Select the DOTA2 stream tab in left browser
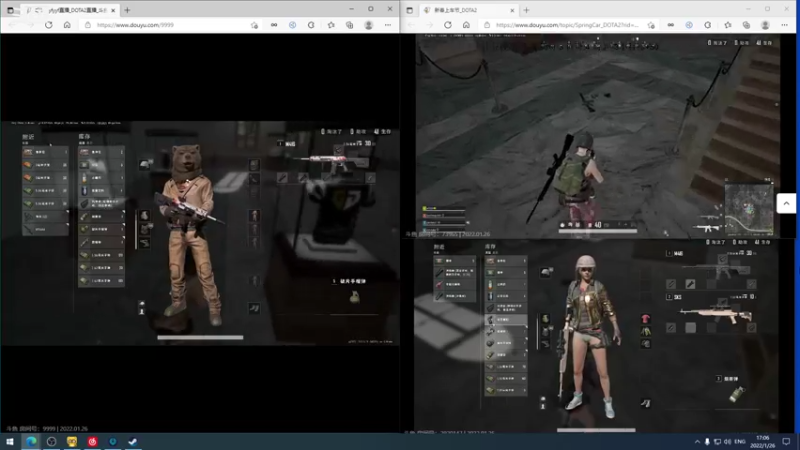800x450 pixels. coord(70,10)
